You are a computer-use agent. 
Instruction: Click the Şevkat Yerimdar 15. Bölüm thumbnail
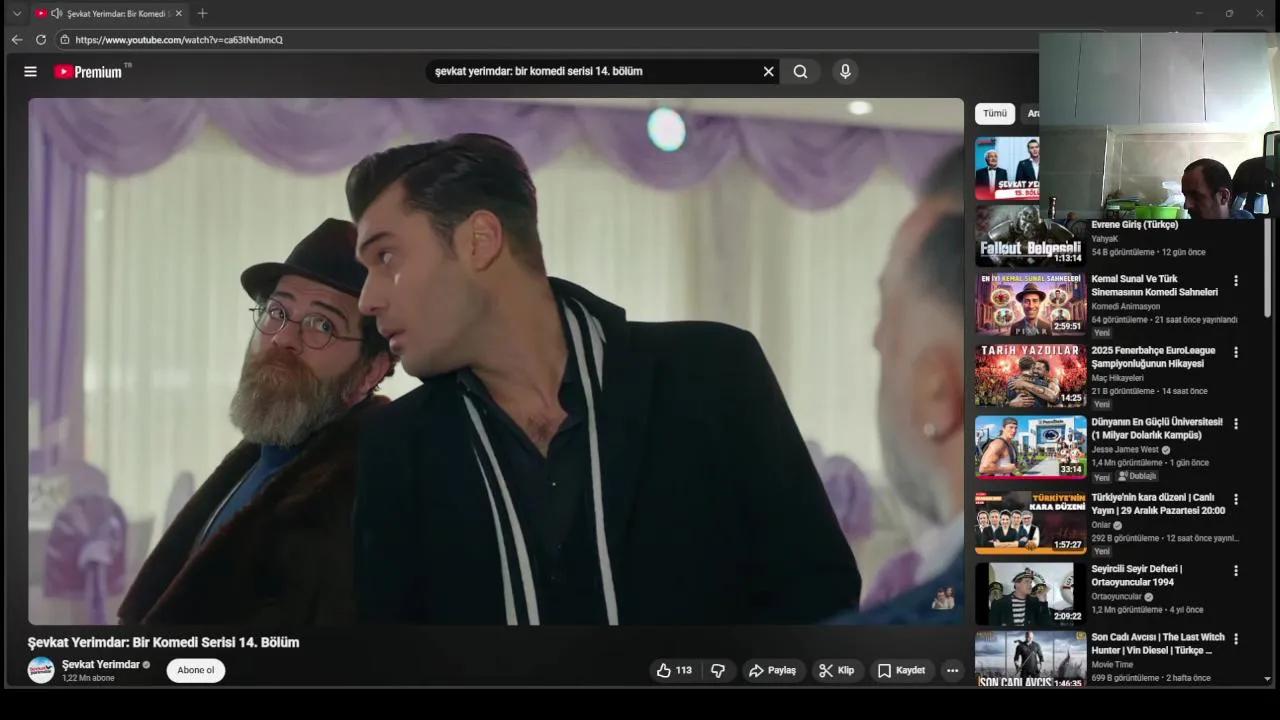1007,168
